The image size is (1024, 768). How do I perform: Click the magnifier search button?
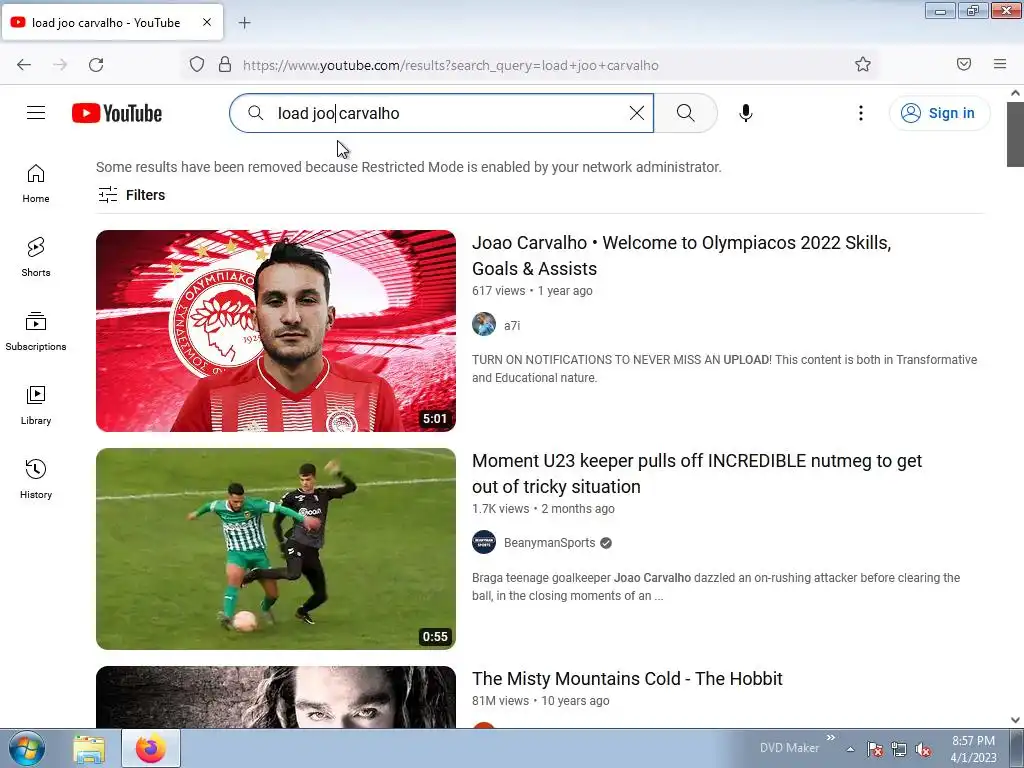[x=686, y=113]
